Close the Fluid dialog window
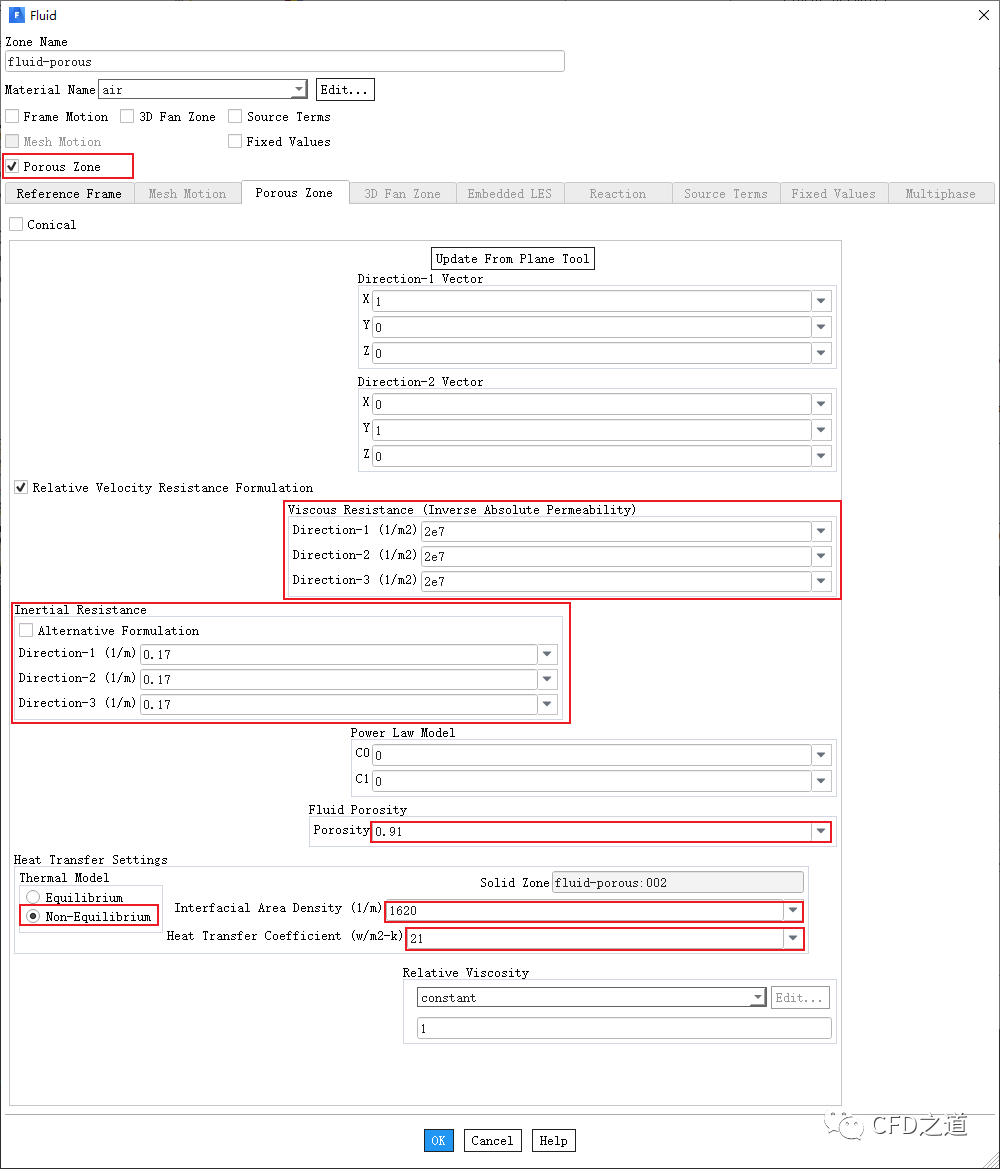This screenshot has height=1169, width=1000. tap(984, 15)
